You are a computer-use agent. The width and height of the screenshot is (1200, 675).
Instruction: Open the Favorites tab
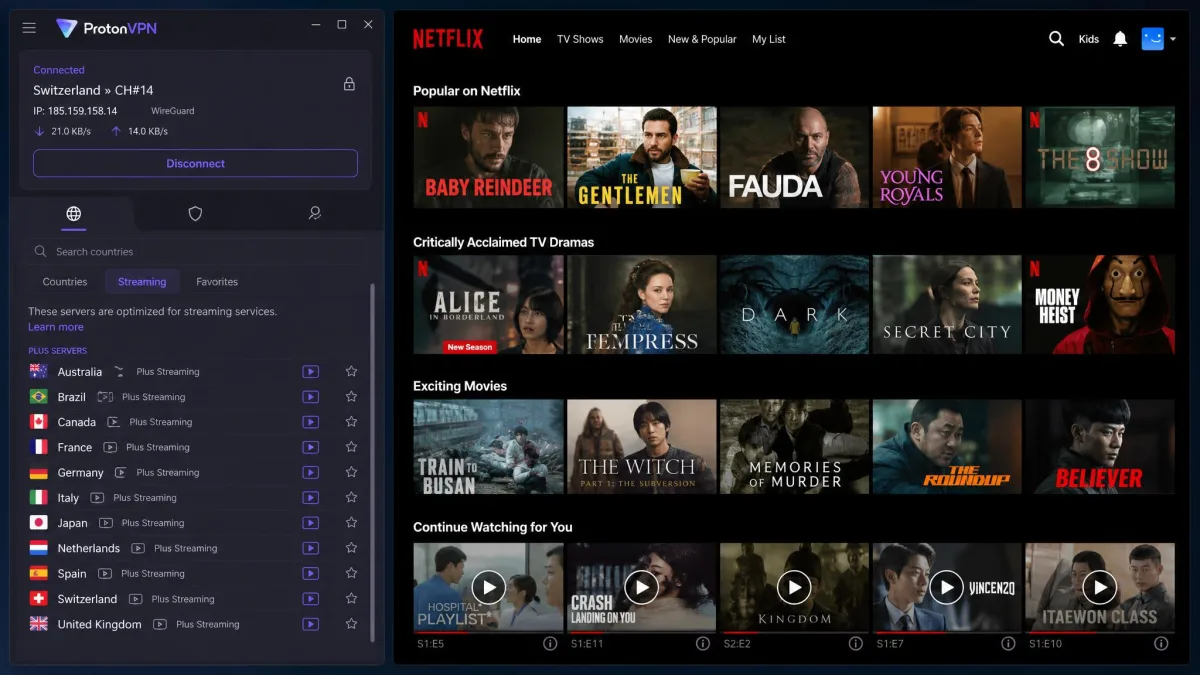point(217,282)
